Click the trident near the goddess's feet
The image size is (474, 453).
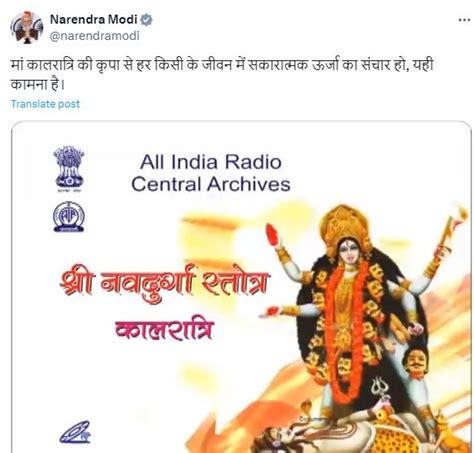coord(380,389)
